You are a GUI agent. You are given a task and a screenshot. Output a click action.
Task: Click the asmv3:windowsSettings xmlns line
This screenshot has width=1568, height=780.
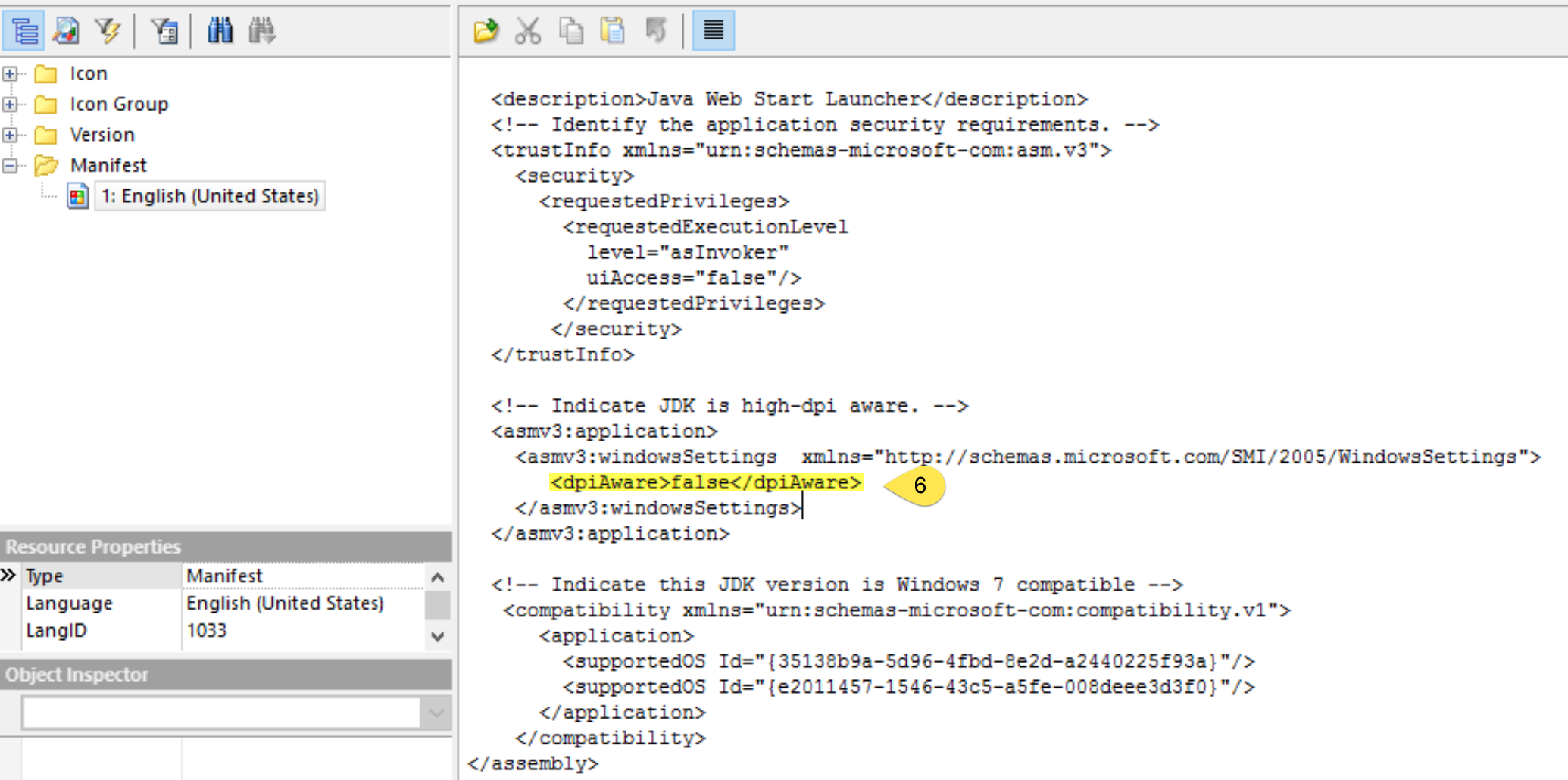click(x=1028, y=457)
